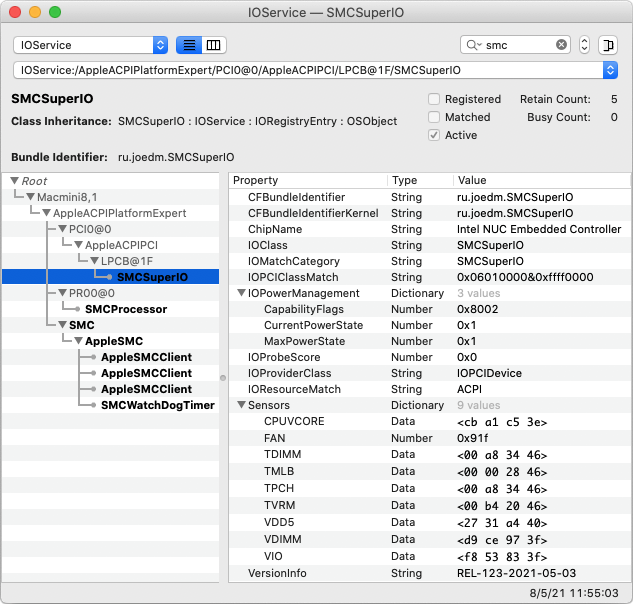Switch to outline list view
Viewport: 633px width, 604px height.
coord(189,45)
